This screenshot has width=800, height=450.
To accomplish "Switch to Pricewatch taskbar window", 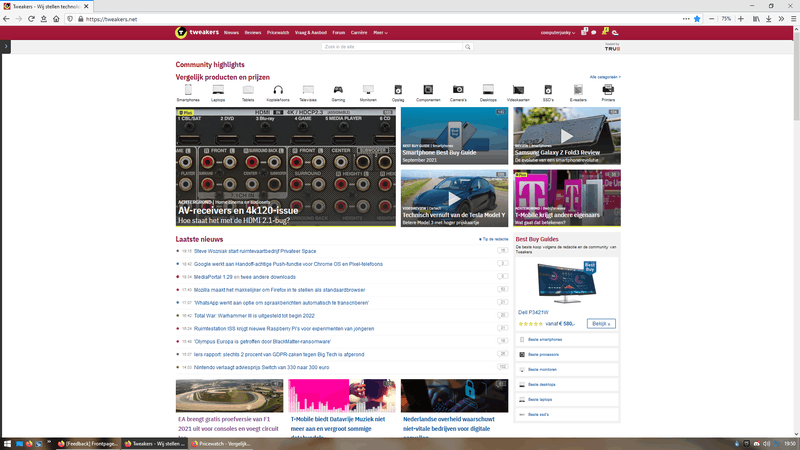I will point(221,444).
